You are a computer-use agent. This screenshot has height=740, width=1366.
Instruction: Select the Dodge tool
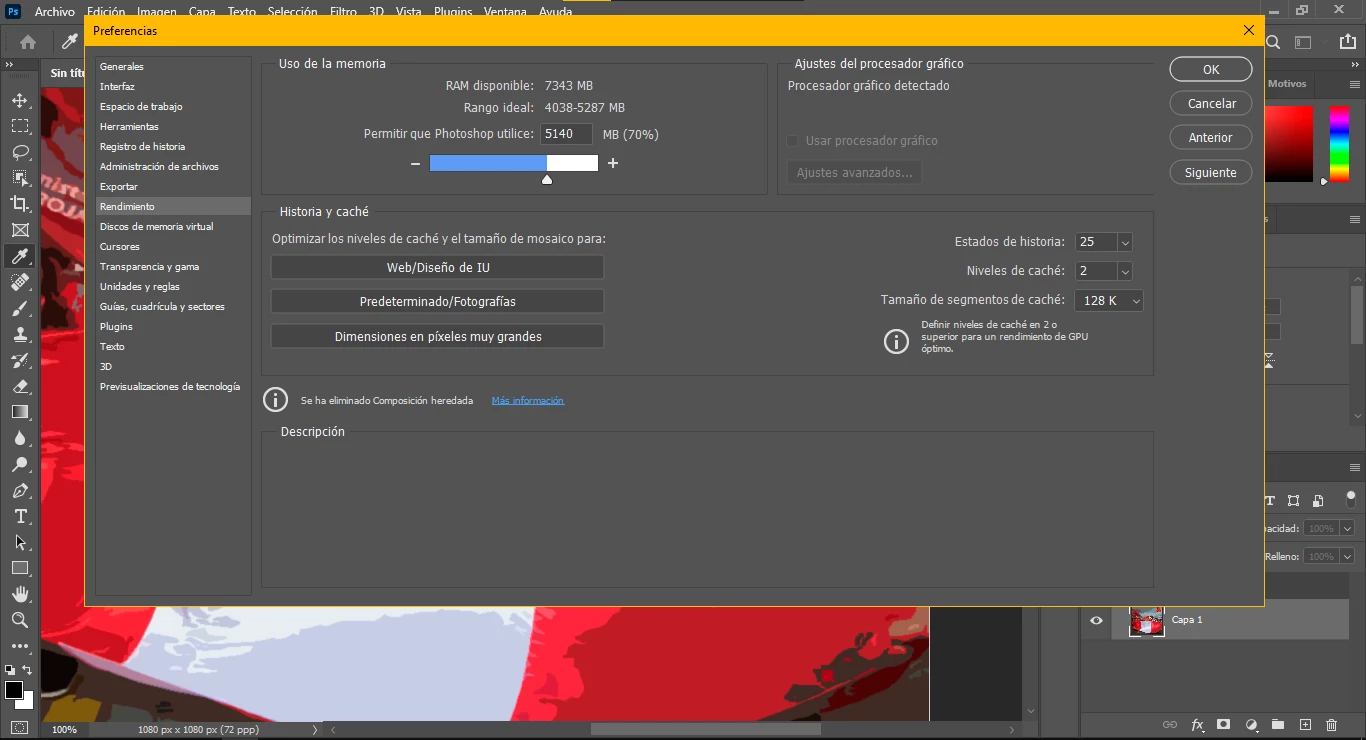coord(20,464)
